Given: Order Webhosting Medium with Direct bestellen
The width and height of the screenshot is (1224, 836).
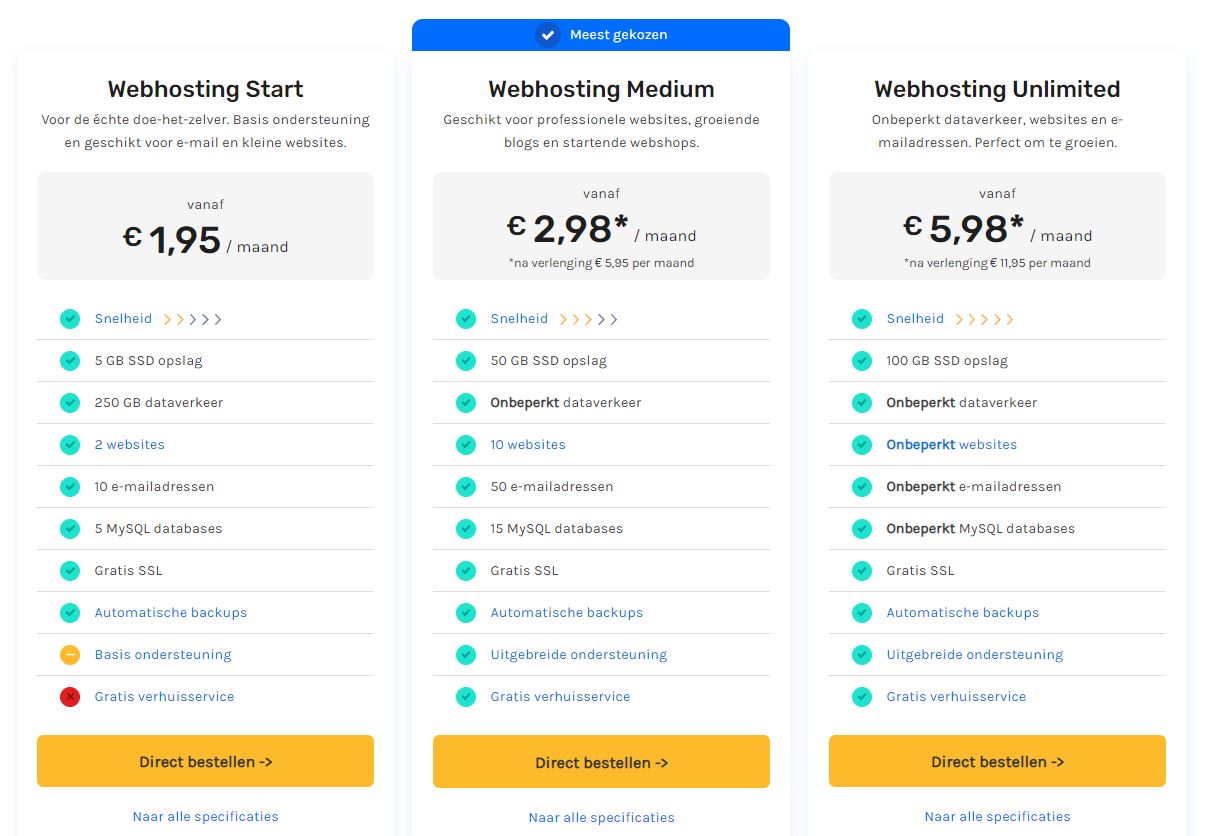Looking at the screenshot, I should point(601,763).
